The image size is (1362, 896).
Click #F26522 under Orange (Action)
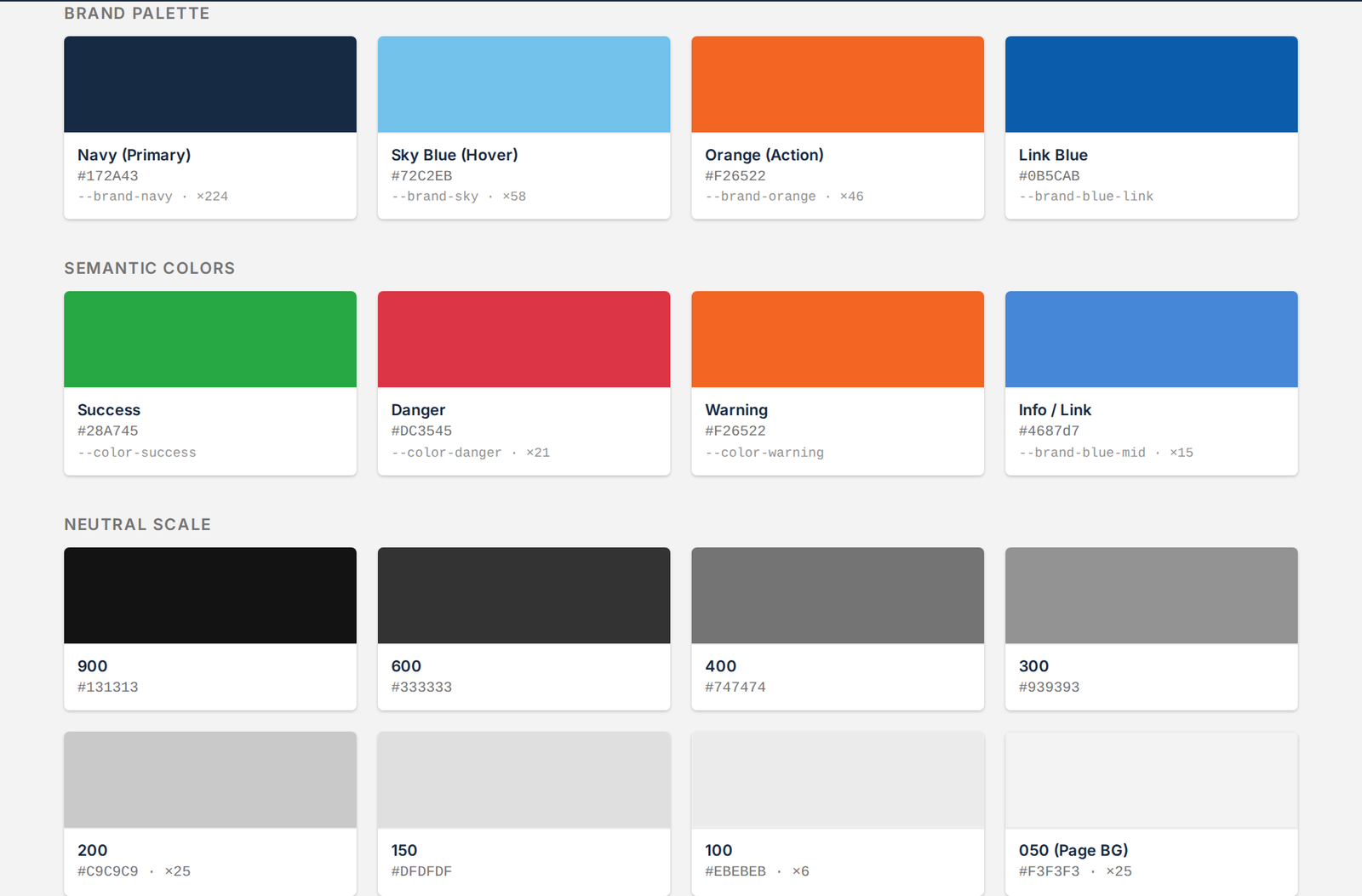735,176
